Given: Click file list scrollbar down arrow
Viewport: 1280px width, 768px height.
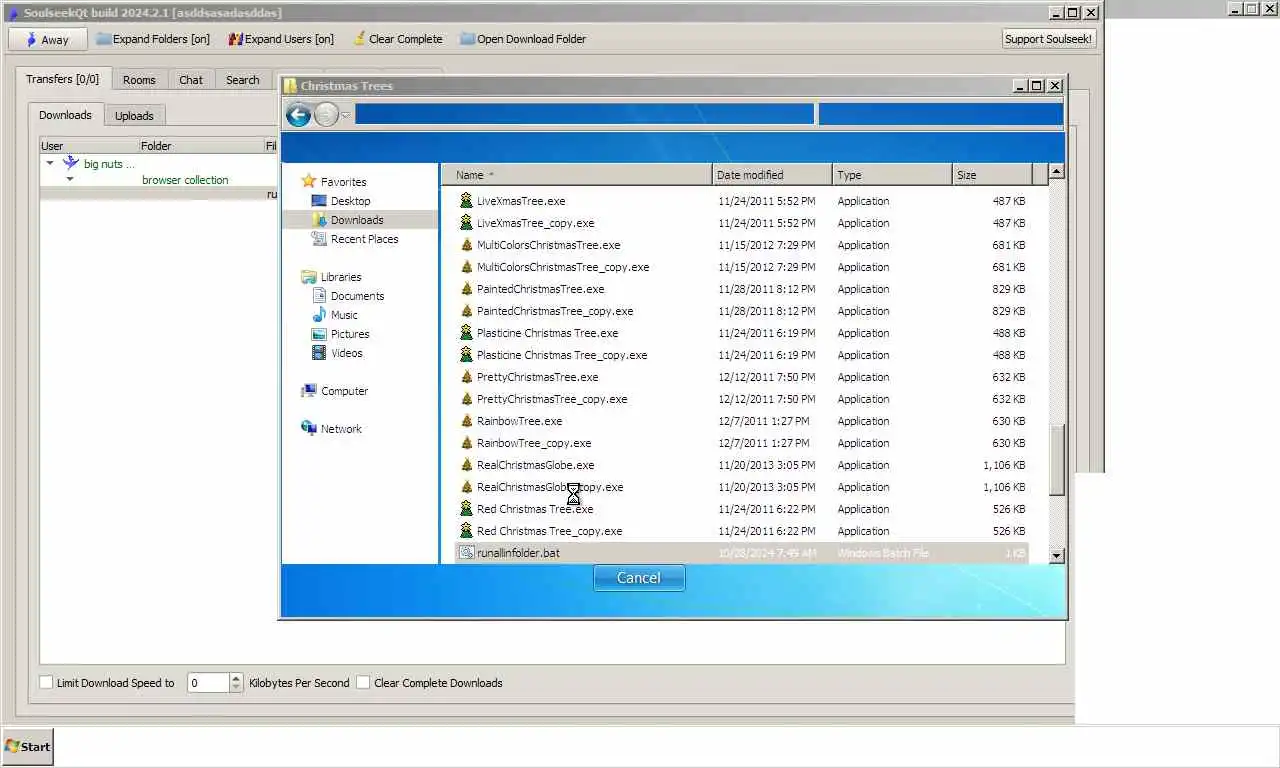Looking at the screenshot, I should point(1057,555).
